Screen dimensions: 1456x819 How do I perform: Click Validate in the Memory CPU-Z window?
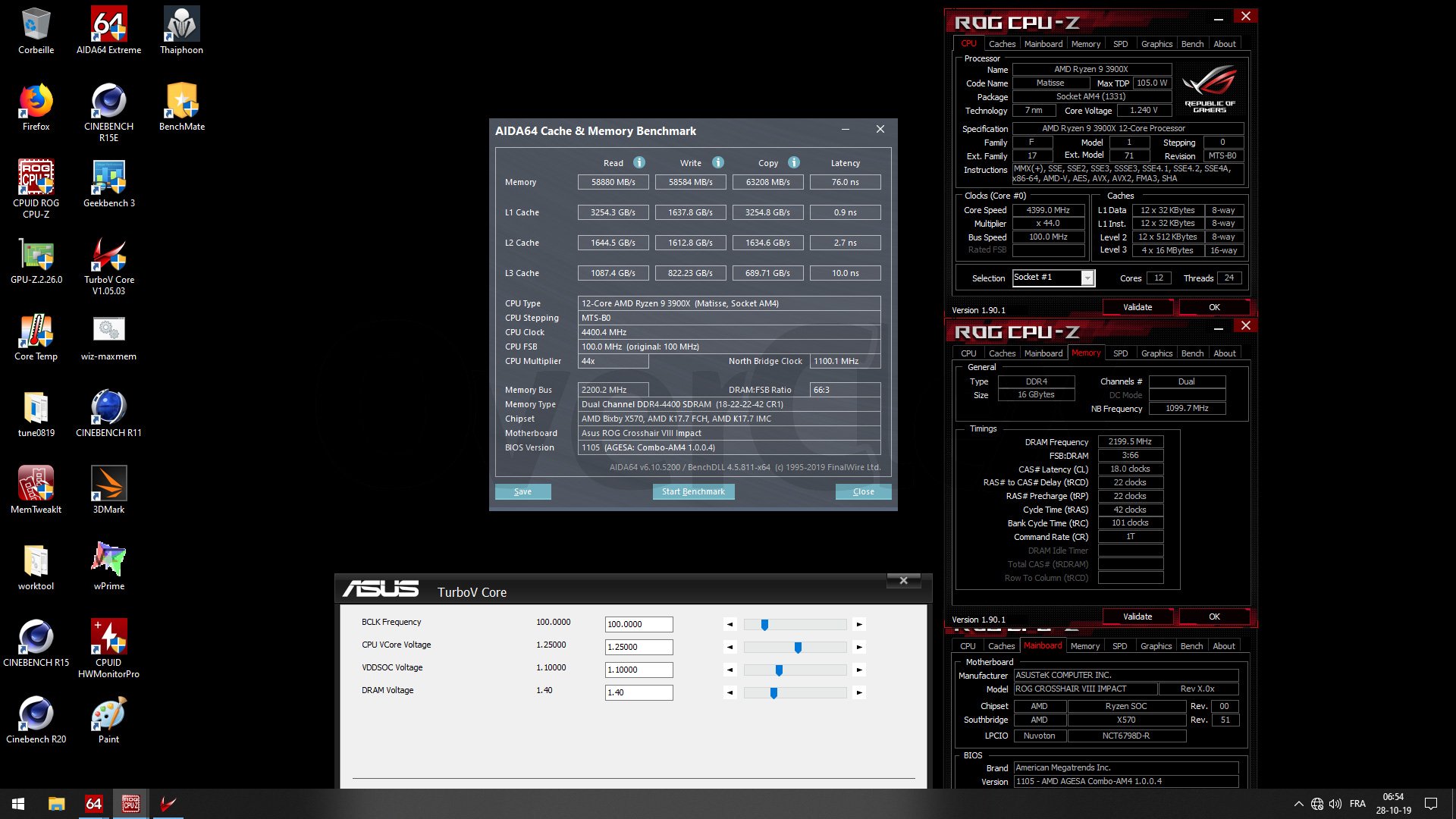click(x=1137, y=617)
